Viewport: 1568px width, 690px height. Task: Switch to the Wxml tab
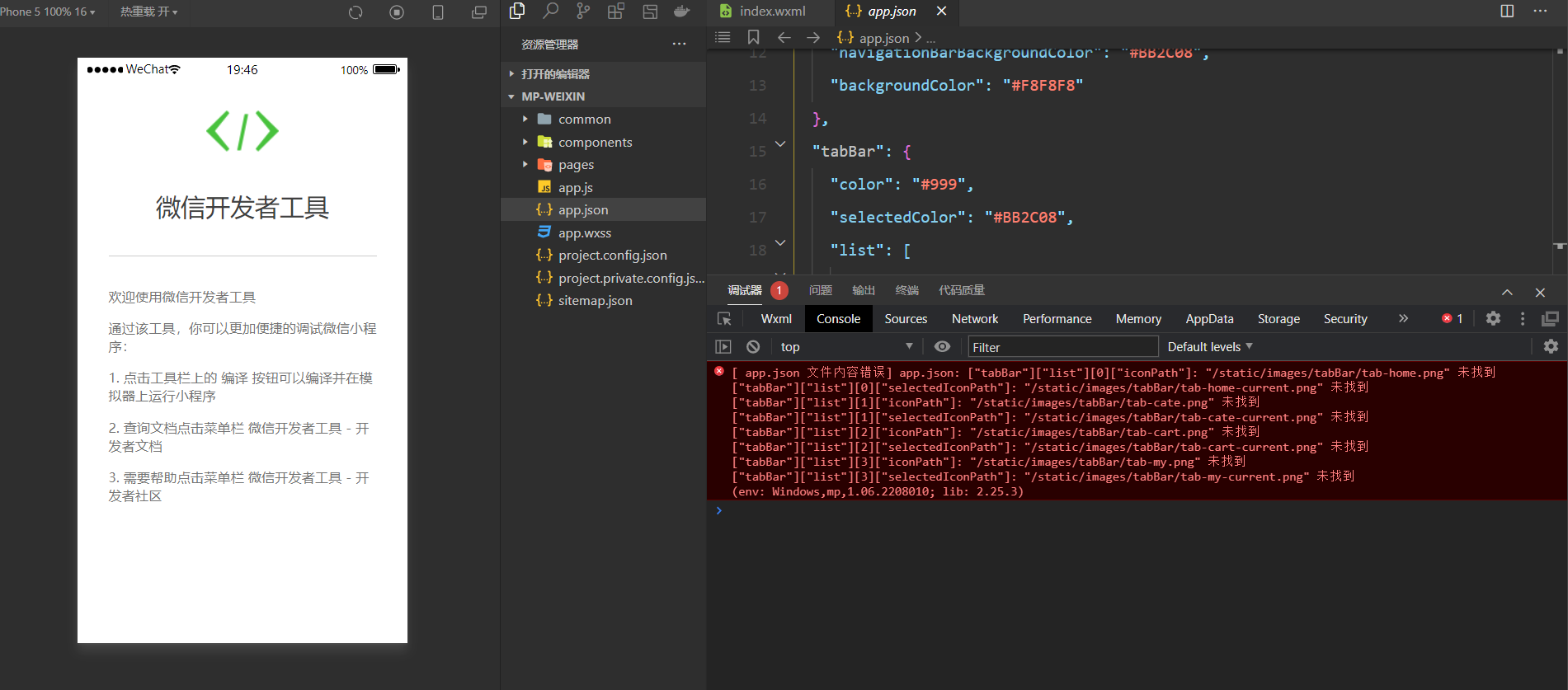[x=776, y=319]
